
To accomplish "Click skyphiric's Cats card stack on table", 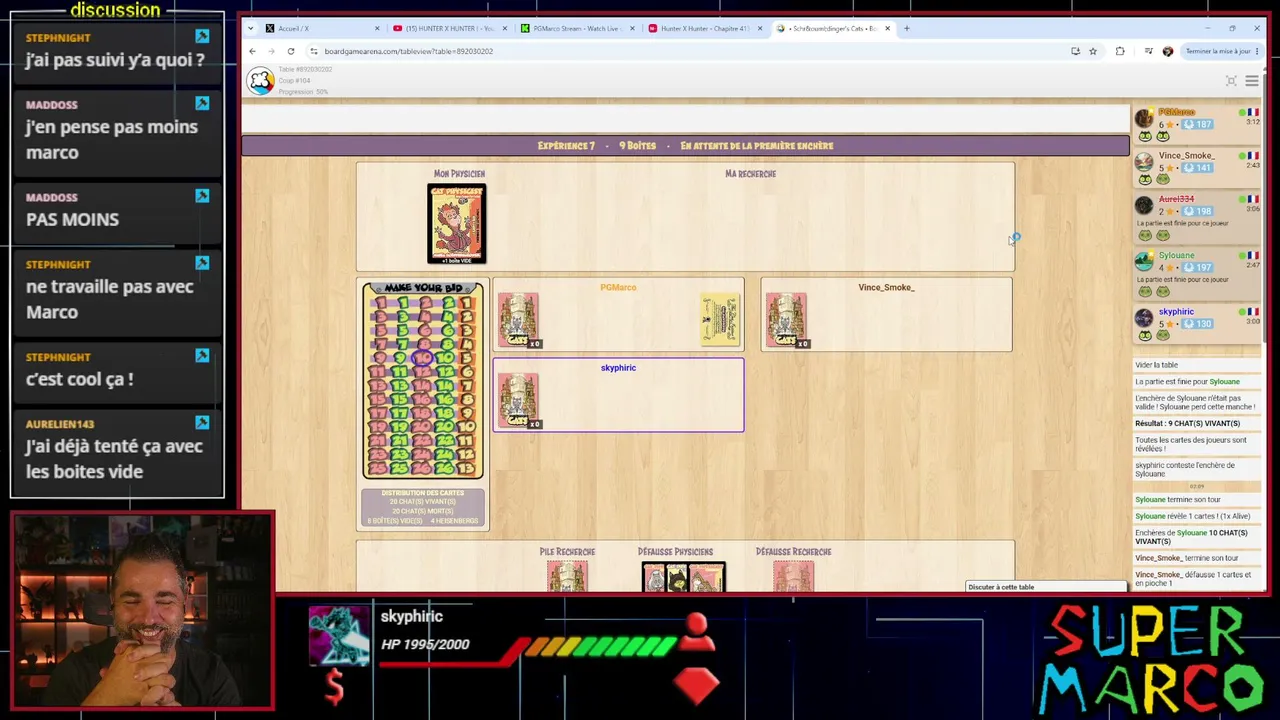I will click(x=518, y=400).
